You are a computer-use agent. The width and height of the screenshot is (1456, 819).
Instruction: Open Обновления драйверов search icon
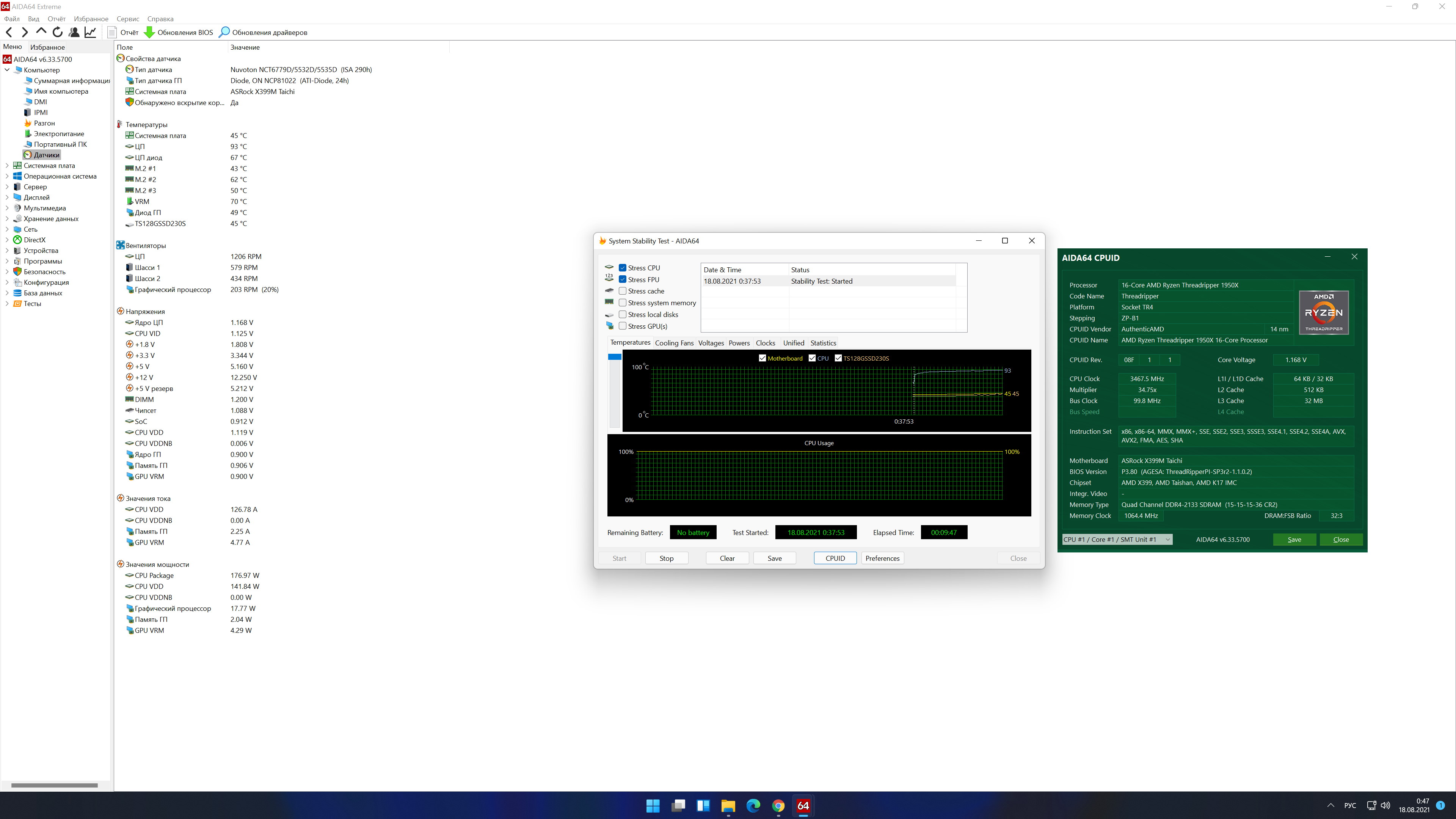[224, 32]
